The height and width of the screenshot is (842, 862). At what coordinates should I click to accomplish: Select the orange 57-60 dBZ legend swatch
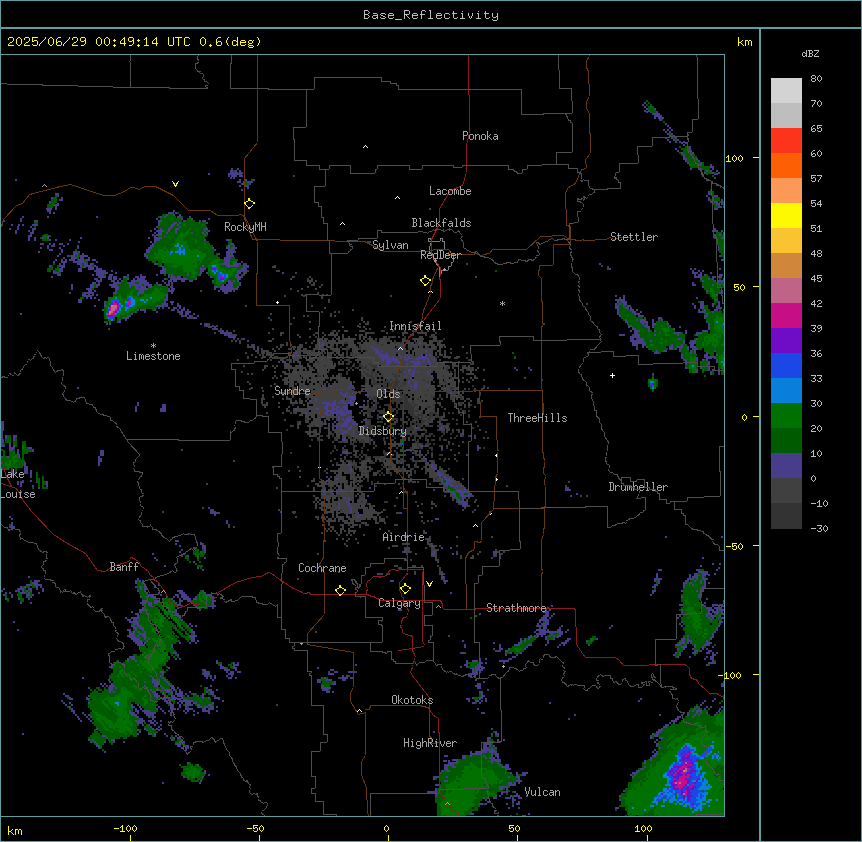[x=786, y=165]
